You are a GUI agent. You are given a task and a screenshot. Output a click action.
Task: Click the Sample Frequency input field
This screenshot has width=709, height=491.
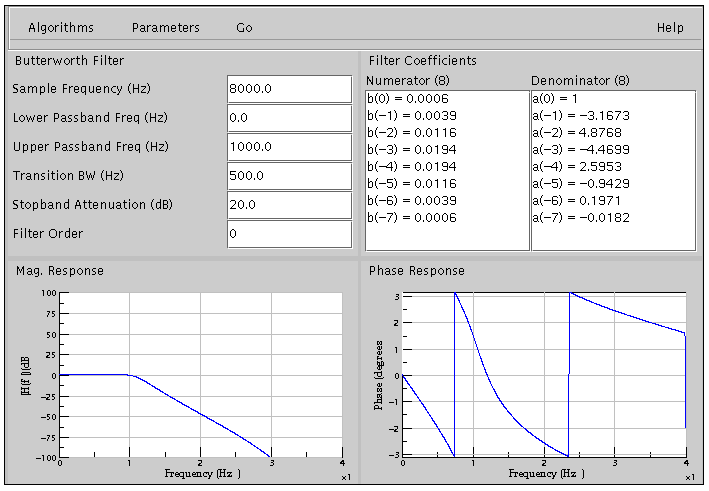(x=289, y=89)
